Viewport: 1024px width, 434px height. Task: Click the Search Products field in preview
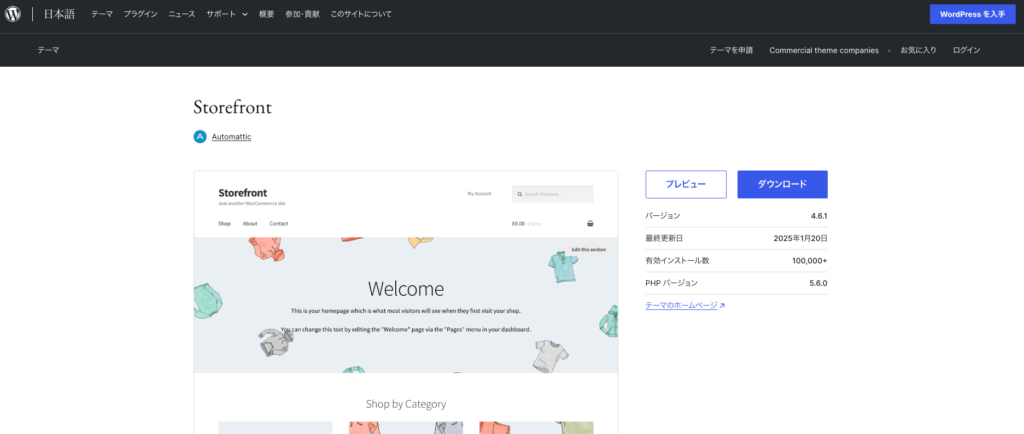(x=552, y=194)
